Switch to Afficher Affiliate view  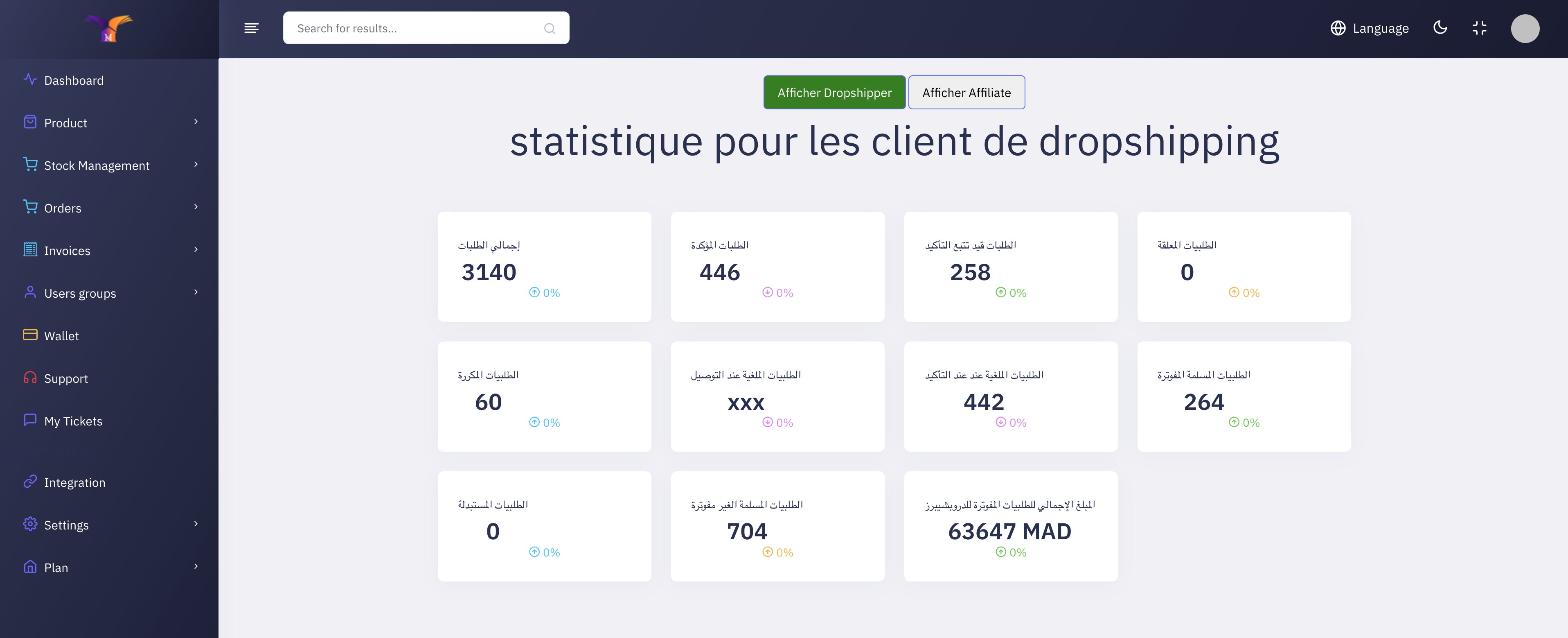click(x=966, y=93)
